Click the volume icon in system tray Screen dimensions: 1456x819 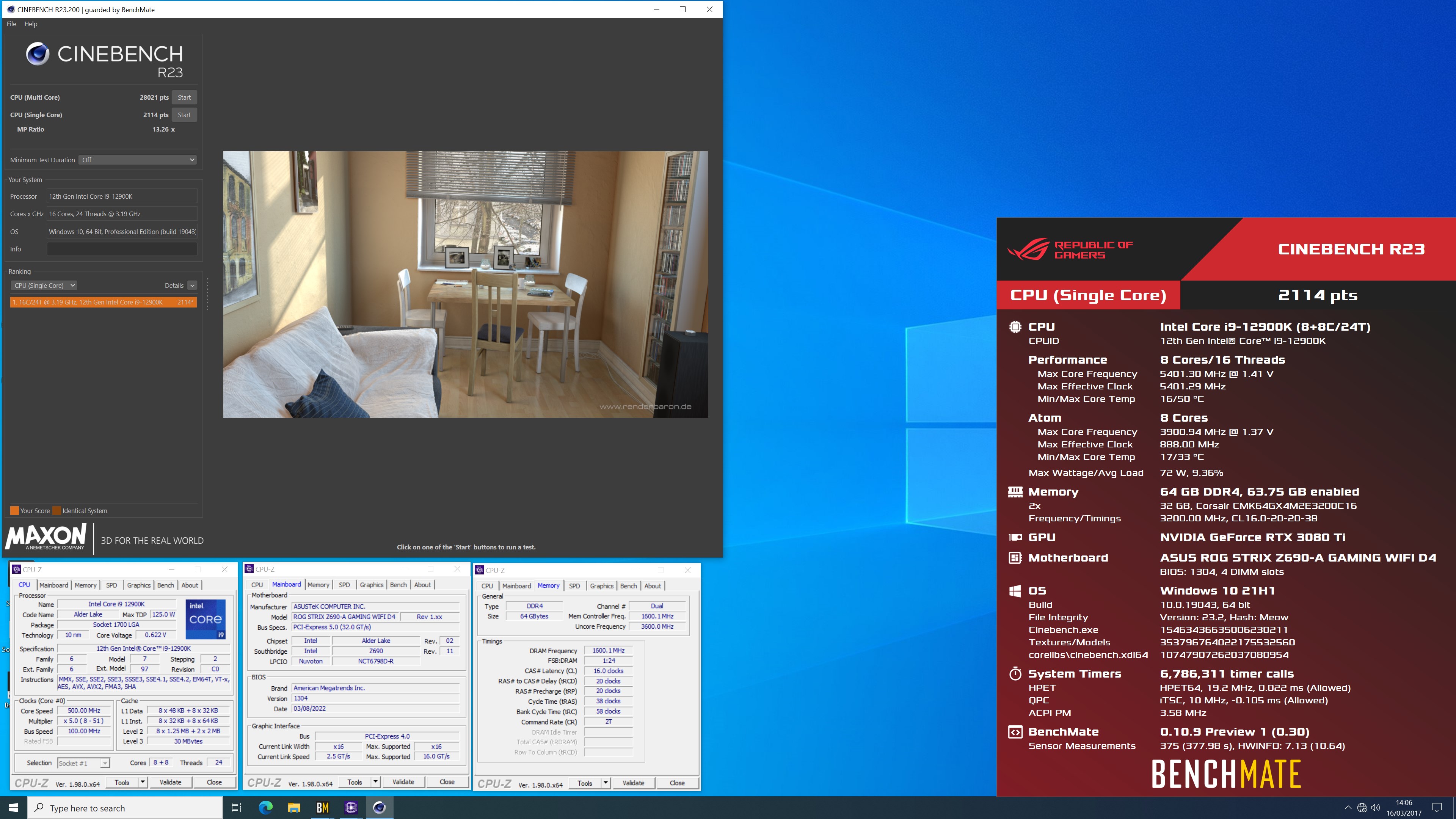tap(1375, 808)
